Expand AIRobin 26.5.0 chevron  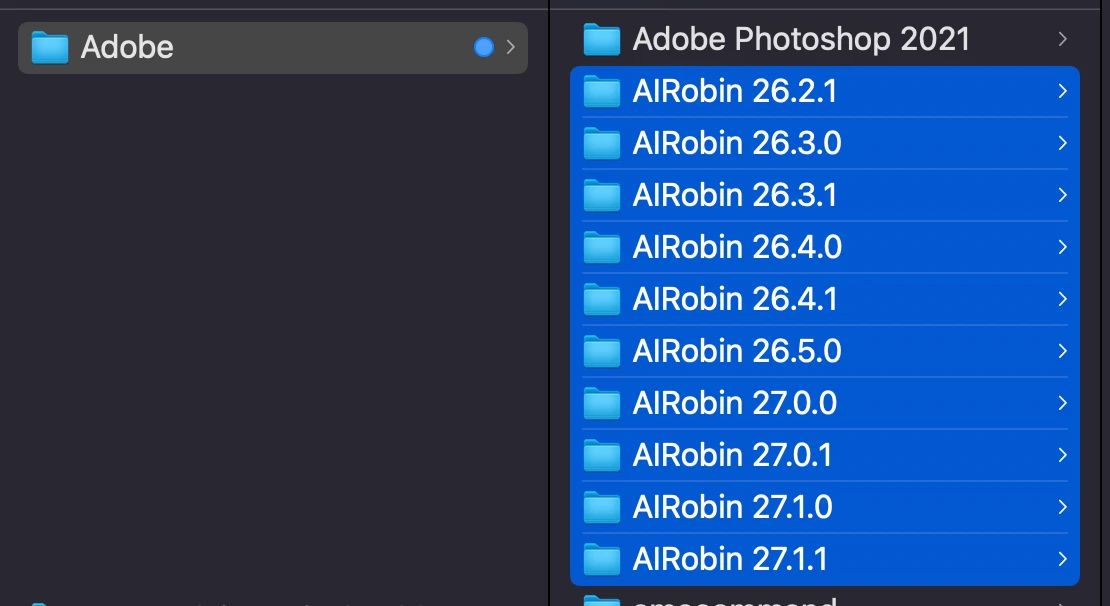[1063, 351]
